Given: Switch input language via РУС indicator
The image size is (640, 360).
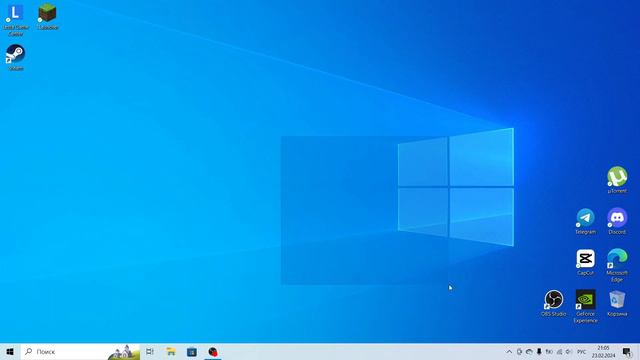Looking at the screenshot, I should click(581, 351).
